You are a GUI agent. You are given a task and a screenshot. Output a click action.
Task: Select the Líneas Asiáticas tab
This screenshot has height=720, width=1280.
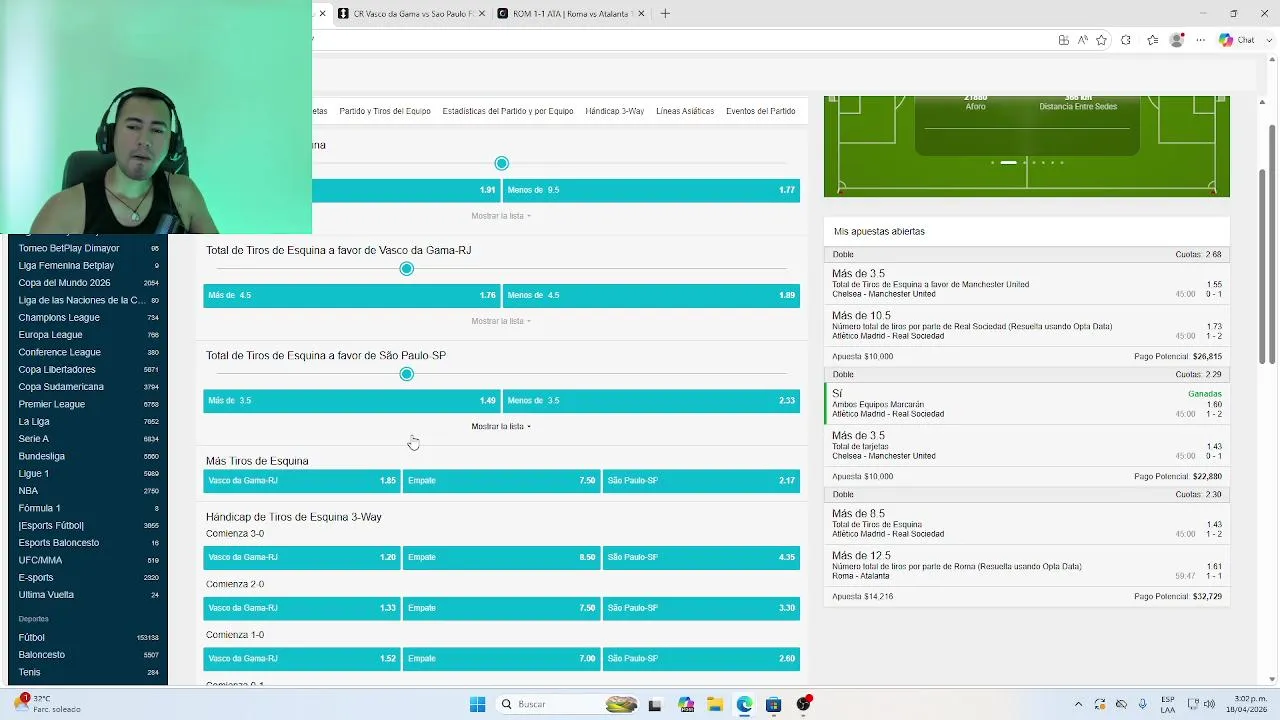(685, 111)
